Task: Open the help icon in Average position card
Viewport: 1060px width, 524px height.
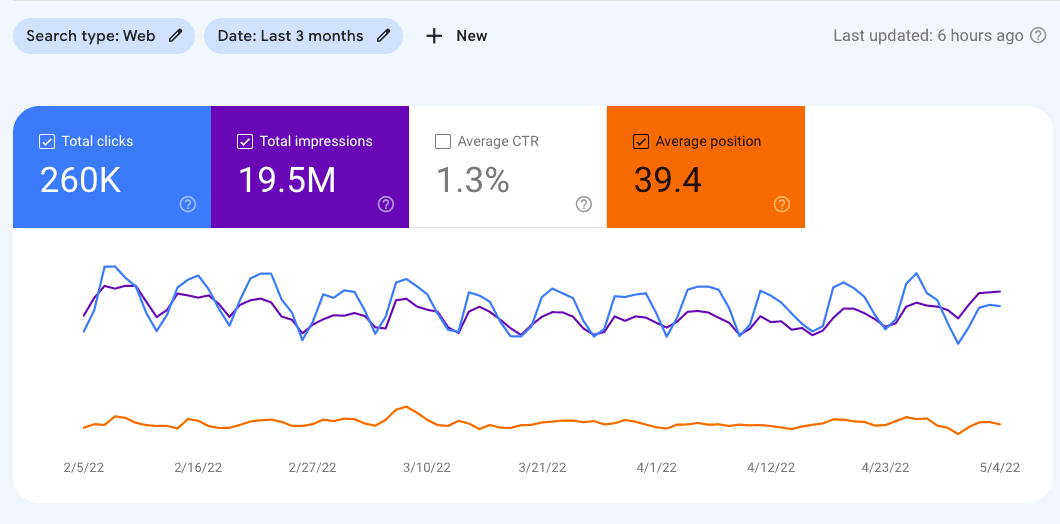Action: tap(782, 204)
